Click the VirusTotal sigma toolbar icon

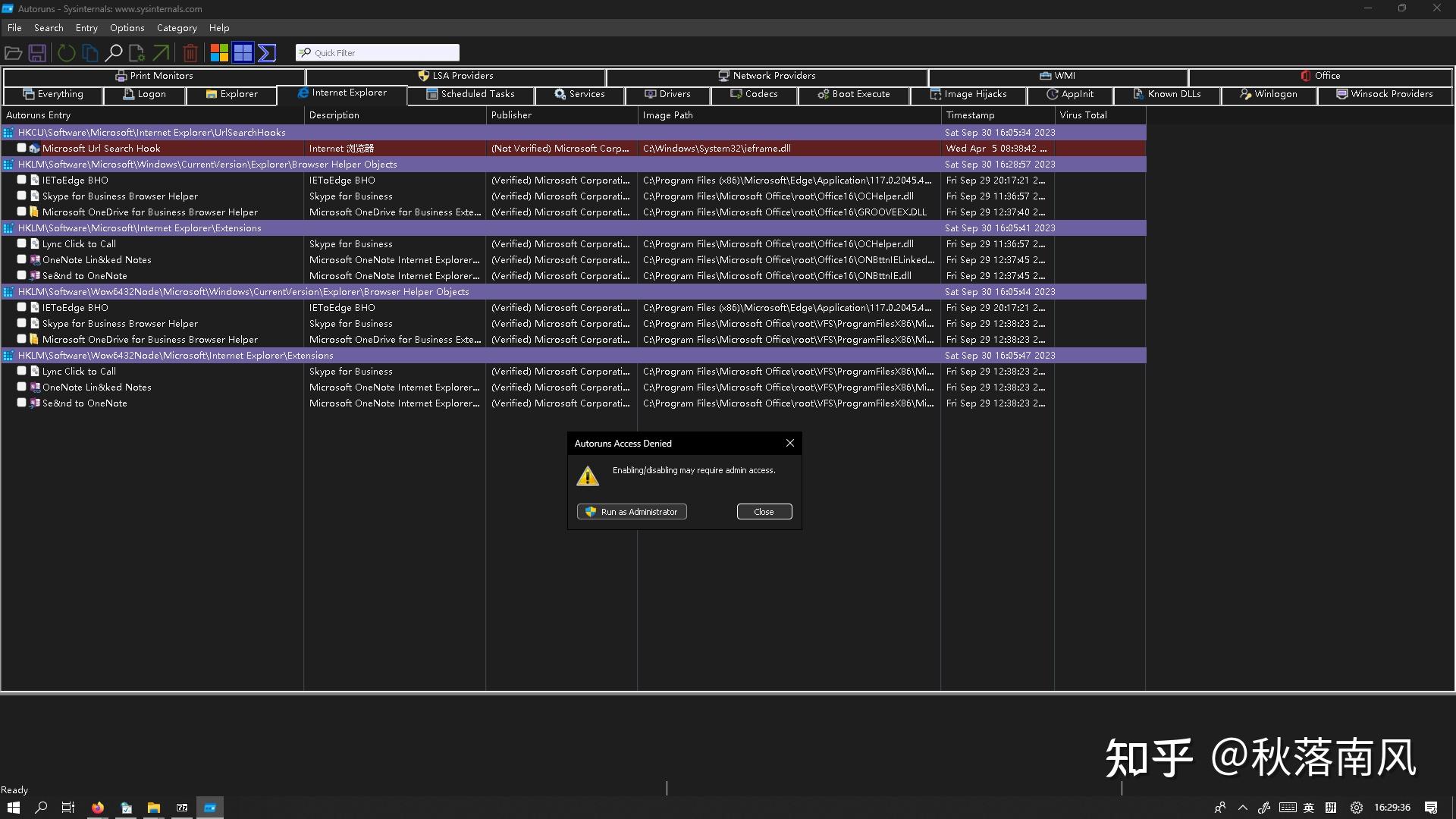tap(267, 53)
